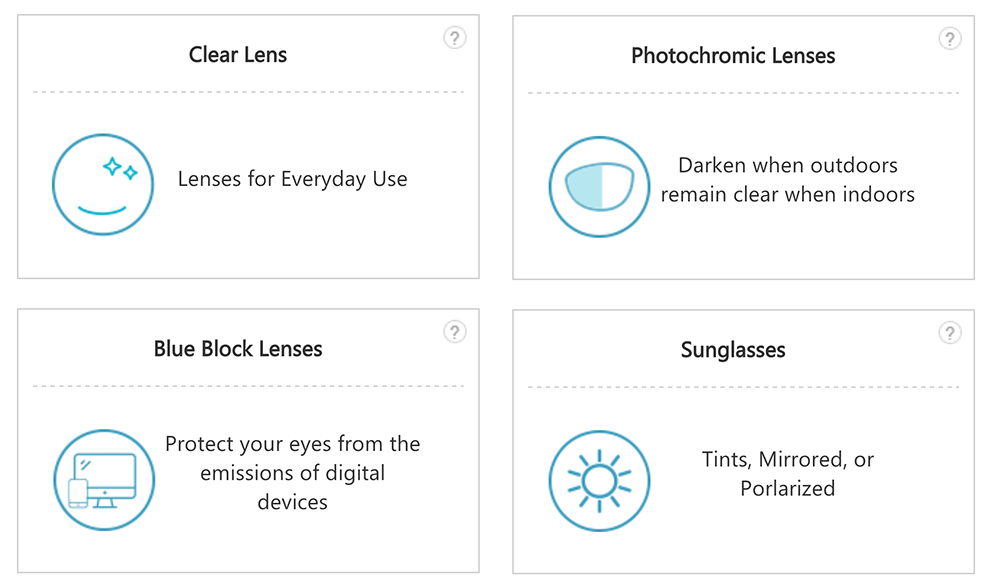This screenshot has height=582, width=992.
Task: Pick the Blue Block Lenses card
Action: (x=248, y=441)
